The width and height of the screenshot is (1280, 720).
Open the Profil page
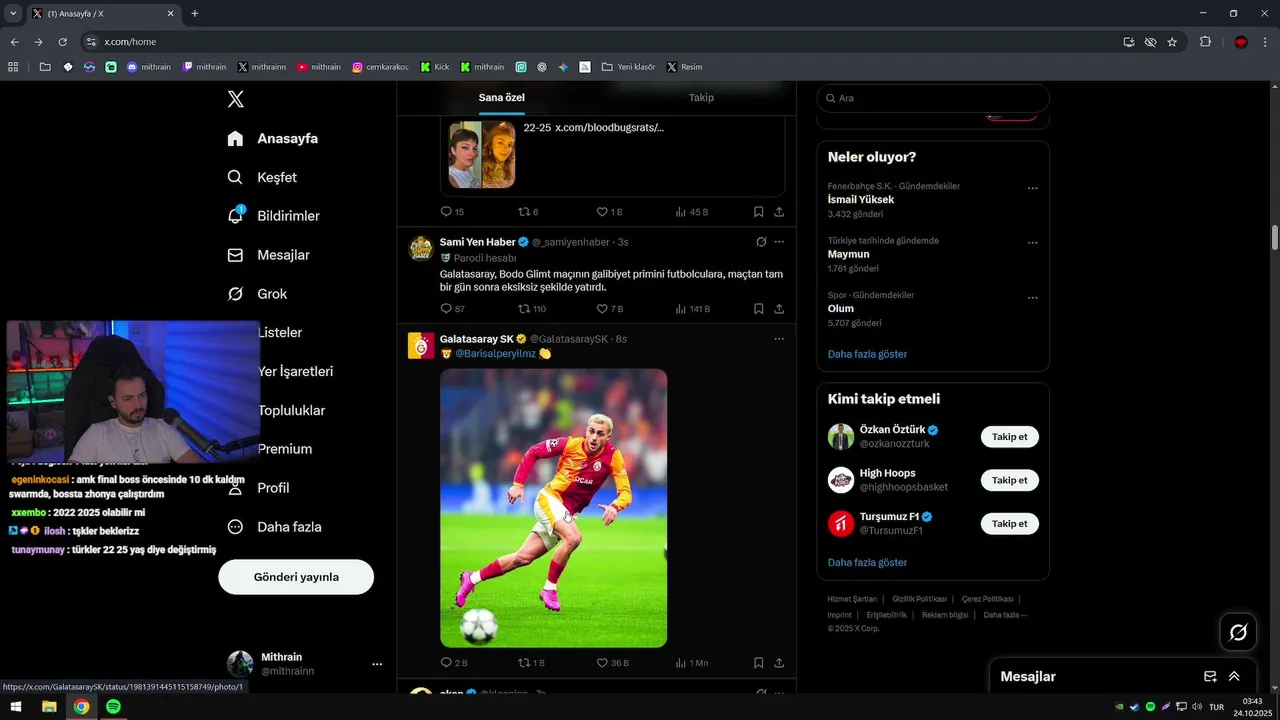click(x=258, y=488)
